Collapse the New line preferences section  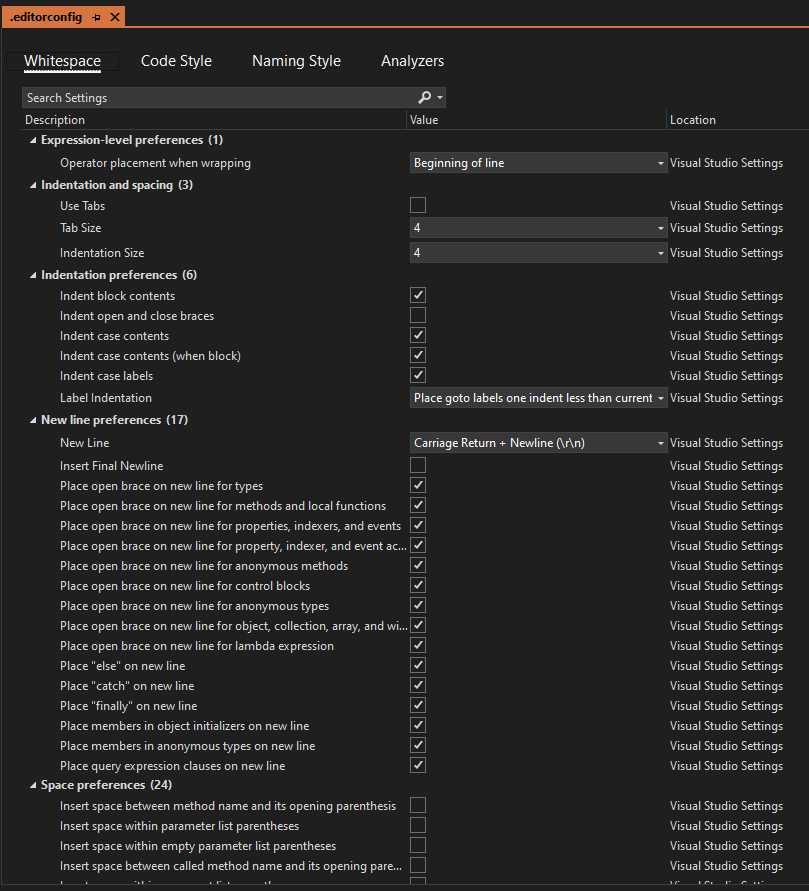(x=33, y=419)
